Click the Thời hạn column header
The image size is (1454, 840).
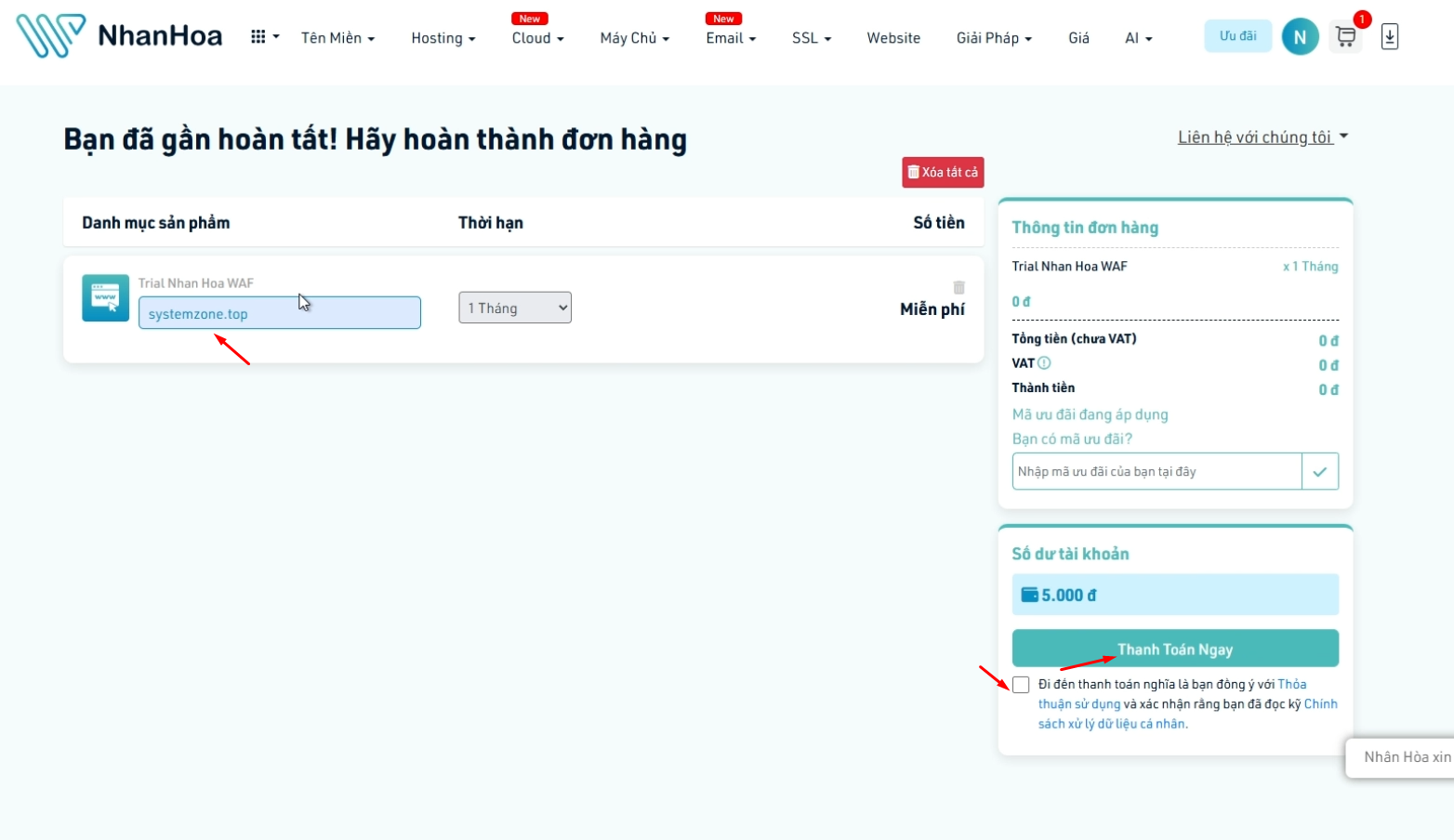point(491,223)
